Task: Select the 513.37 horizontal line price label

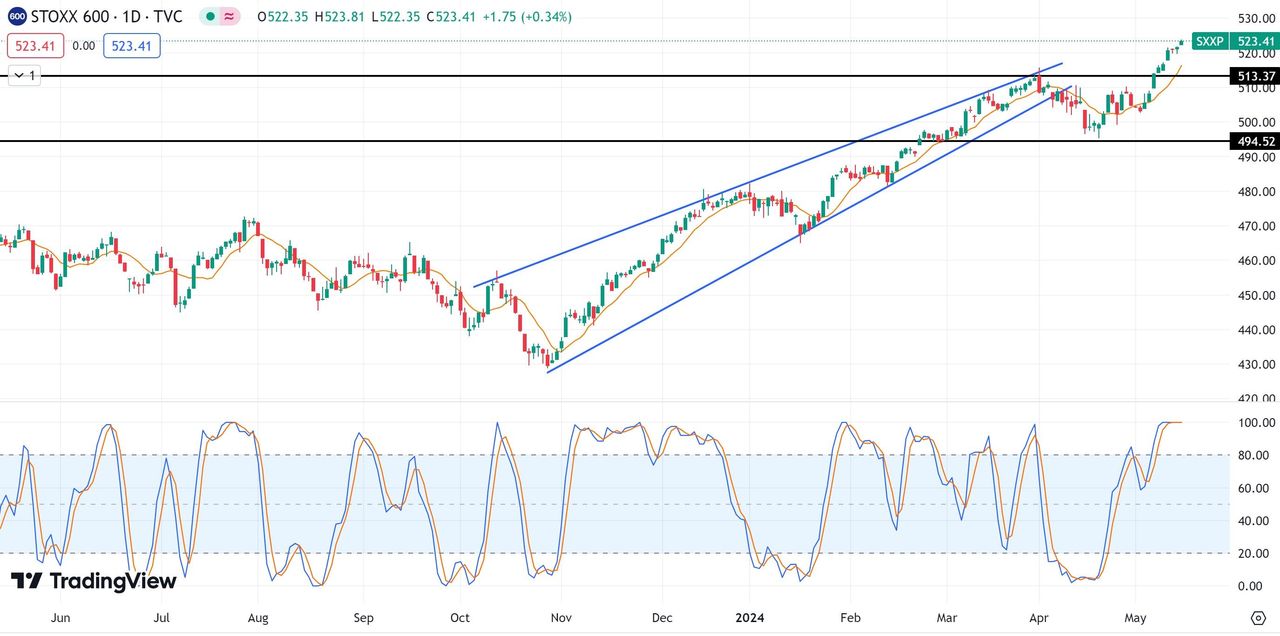Action: click(1255, 76)
